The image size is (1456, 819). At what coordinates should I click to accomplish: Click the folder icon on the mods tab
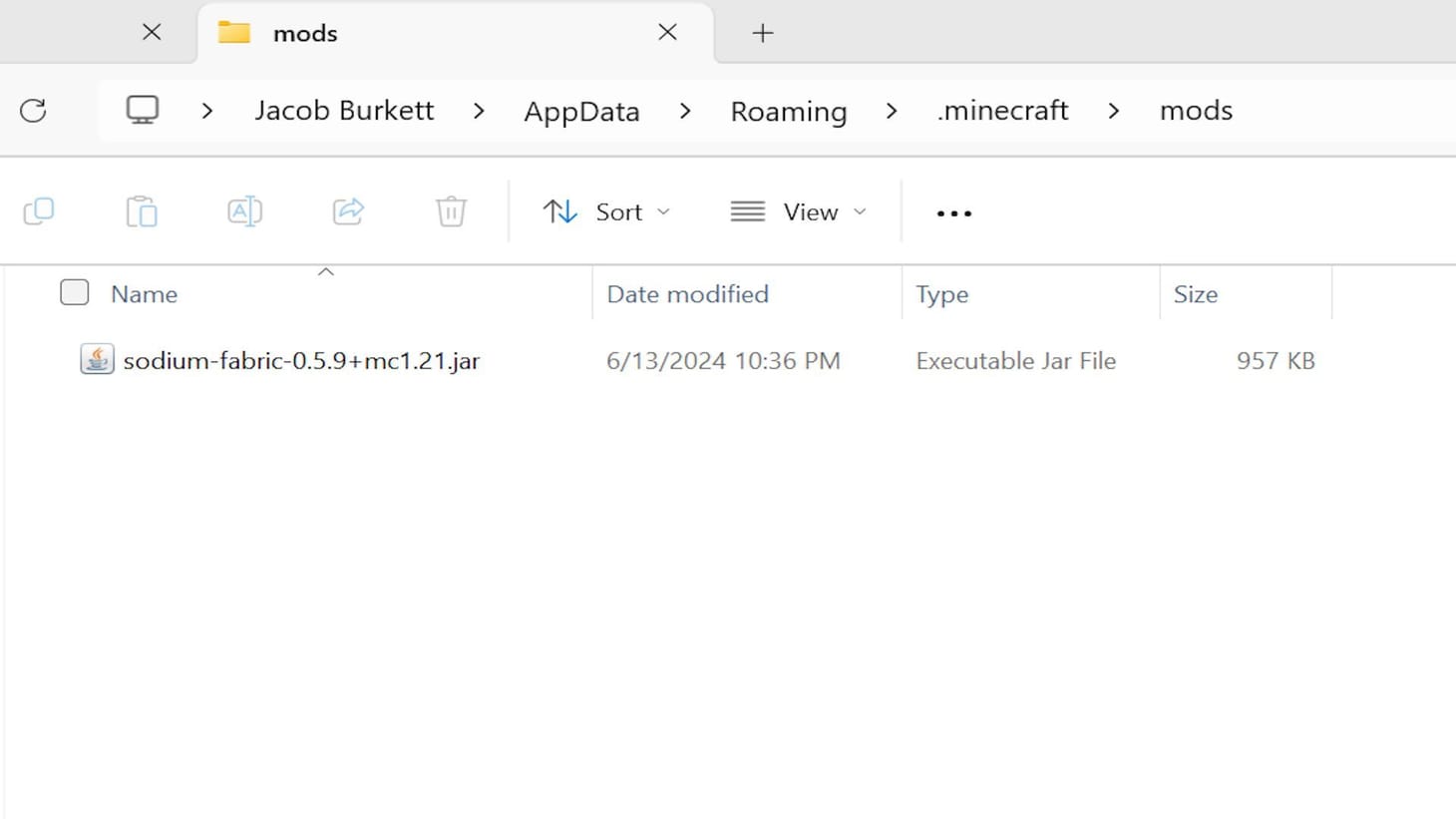[x=233, y=32]
